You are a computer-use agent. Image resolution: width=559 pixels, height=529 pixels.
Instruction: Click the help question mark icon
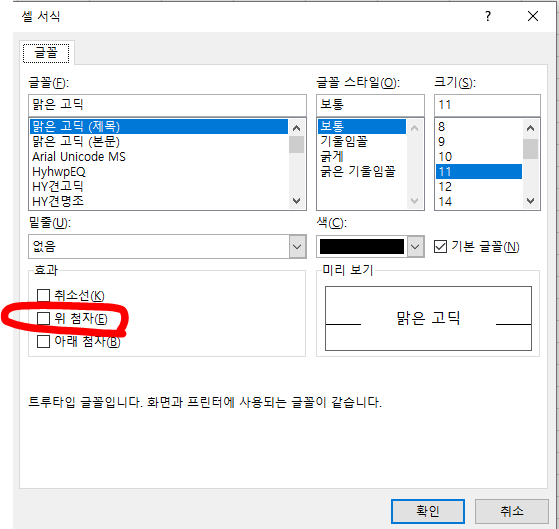tap(488, 16)
